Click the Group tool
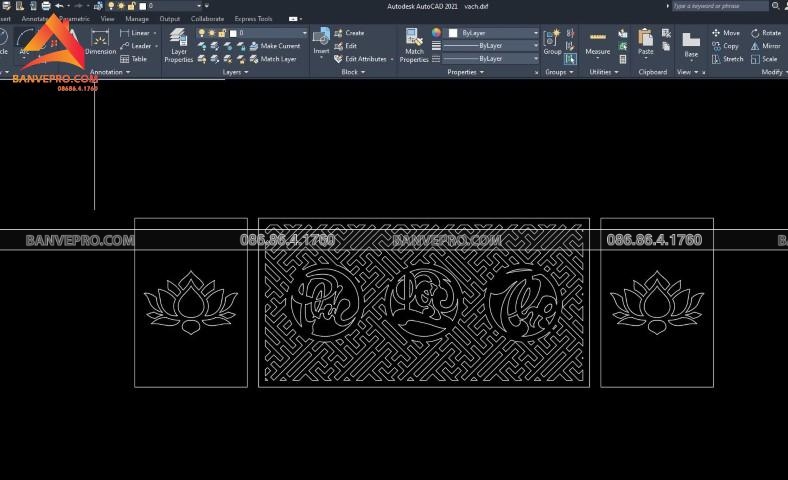 (x=552, y=42)
